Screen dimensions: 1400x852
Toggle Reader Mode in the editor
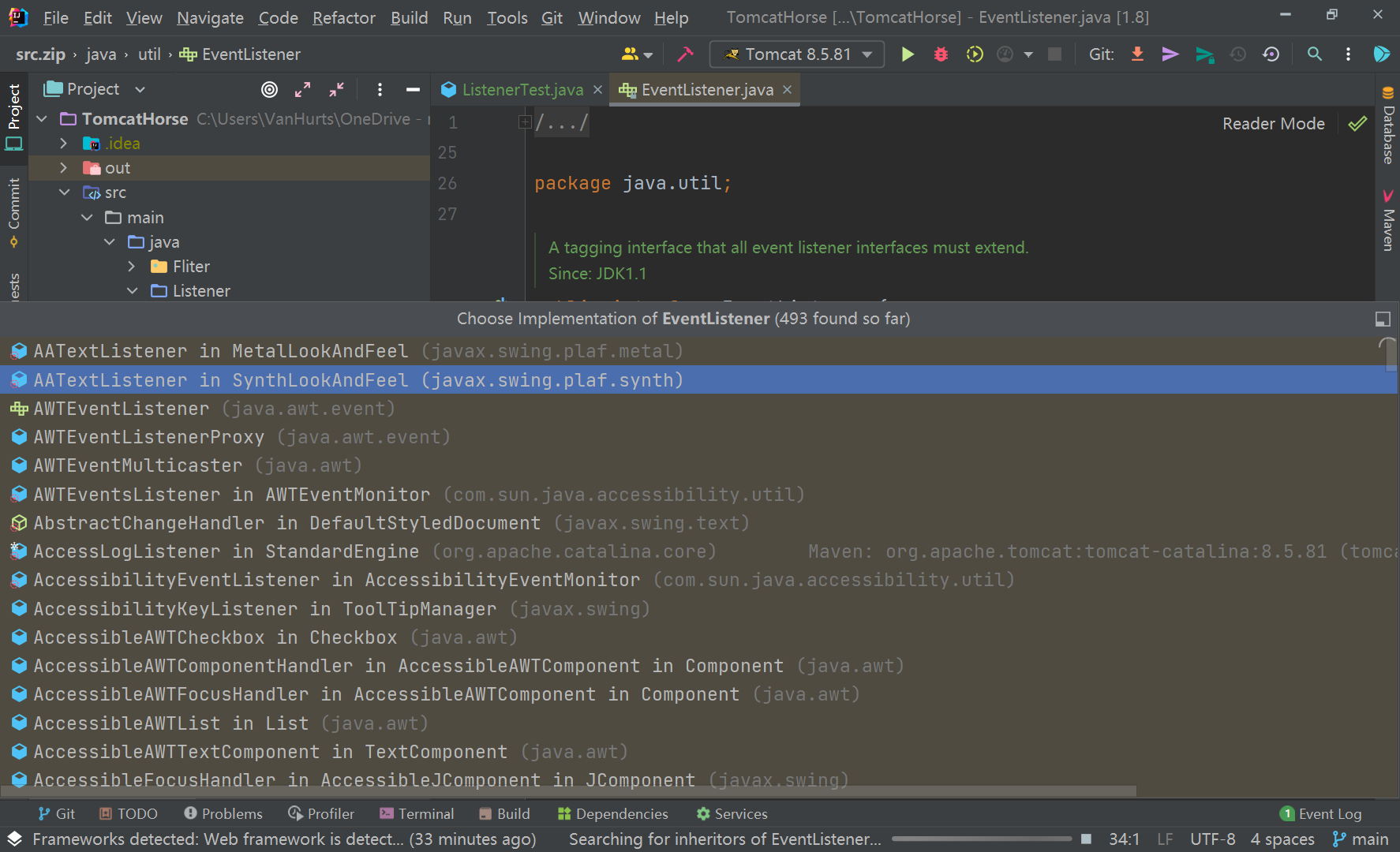1273,123
